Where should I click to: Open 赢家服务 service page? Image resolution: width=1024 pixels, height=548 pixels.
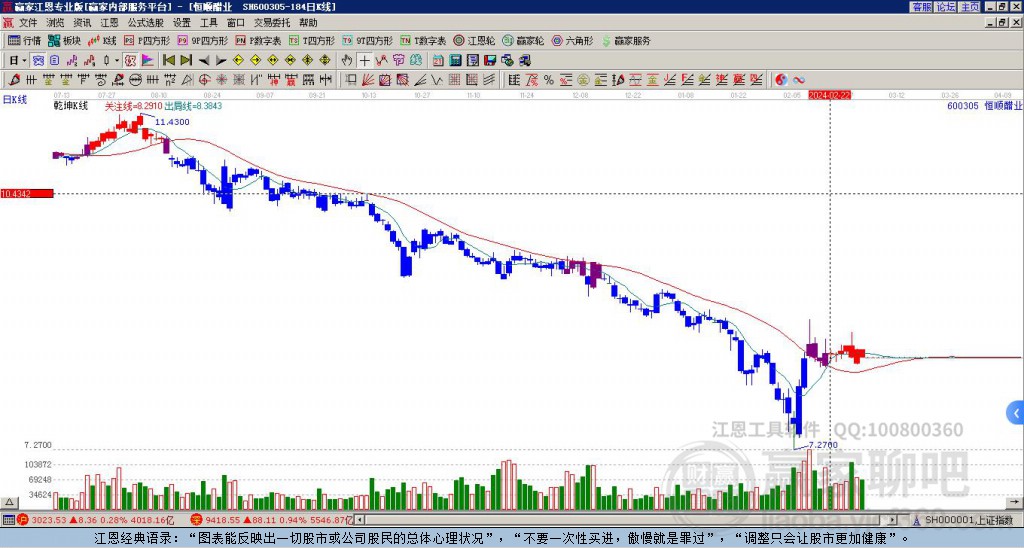pos(626,40)
